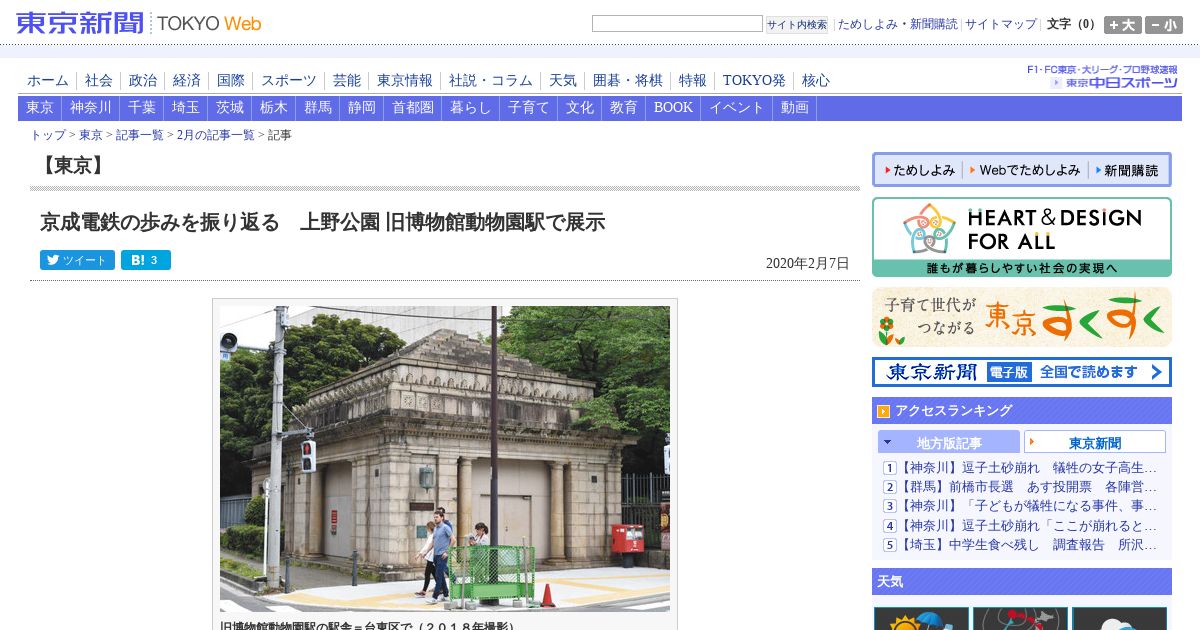Select the 教育 tab
1200x630 pixels.
pyautogui.click(x=624, y=108)
